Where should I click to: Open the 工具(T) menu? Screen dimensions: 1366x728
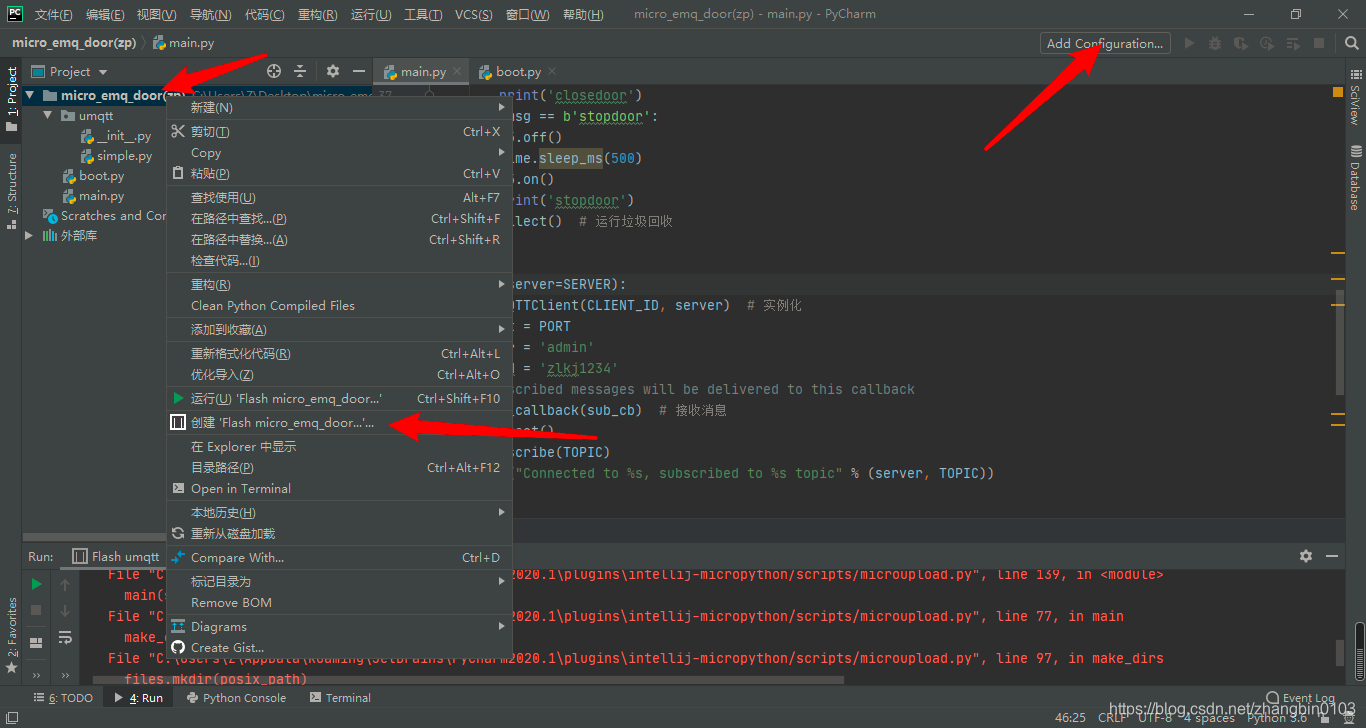pos(421,15)
